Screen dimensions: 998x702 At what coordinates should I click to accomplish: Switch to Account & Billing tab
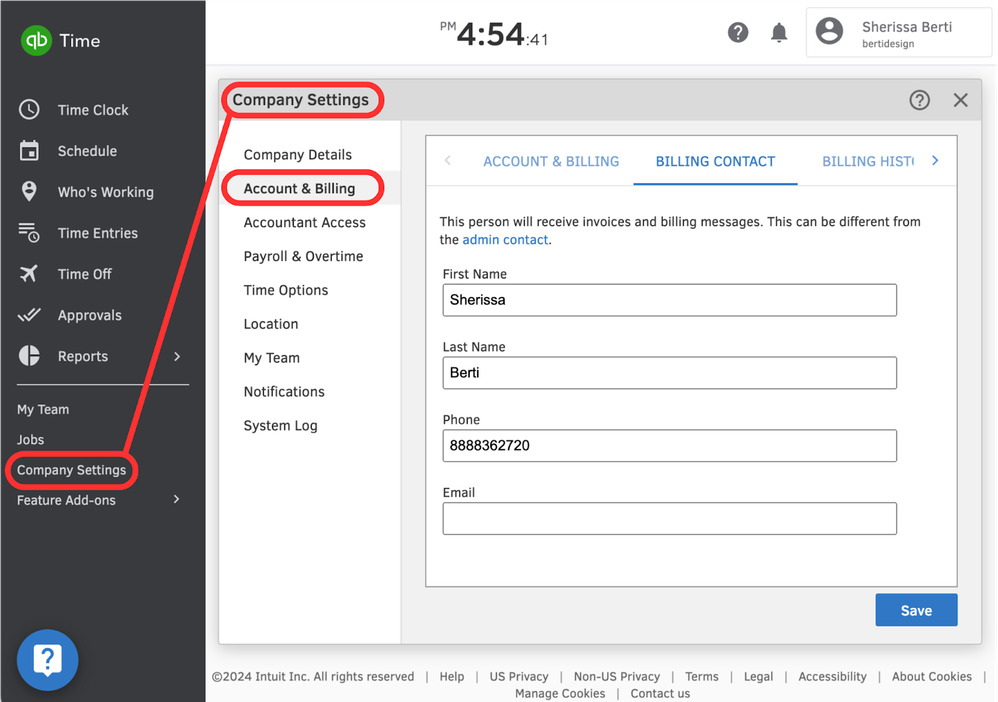point(551,161)
